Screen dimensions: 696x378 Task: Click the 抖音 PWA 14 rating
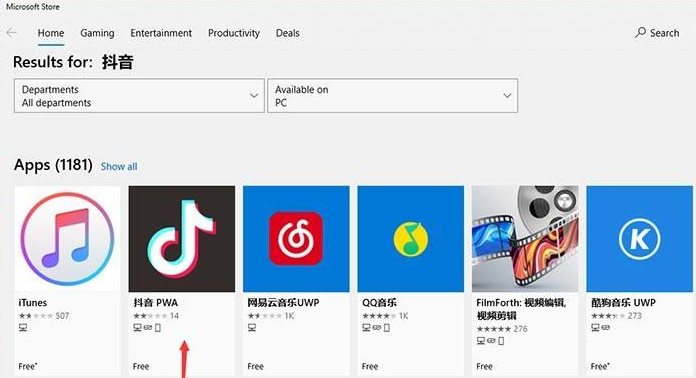156,316
